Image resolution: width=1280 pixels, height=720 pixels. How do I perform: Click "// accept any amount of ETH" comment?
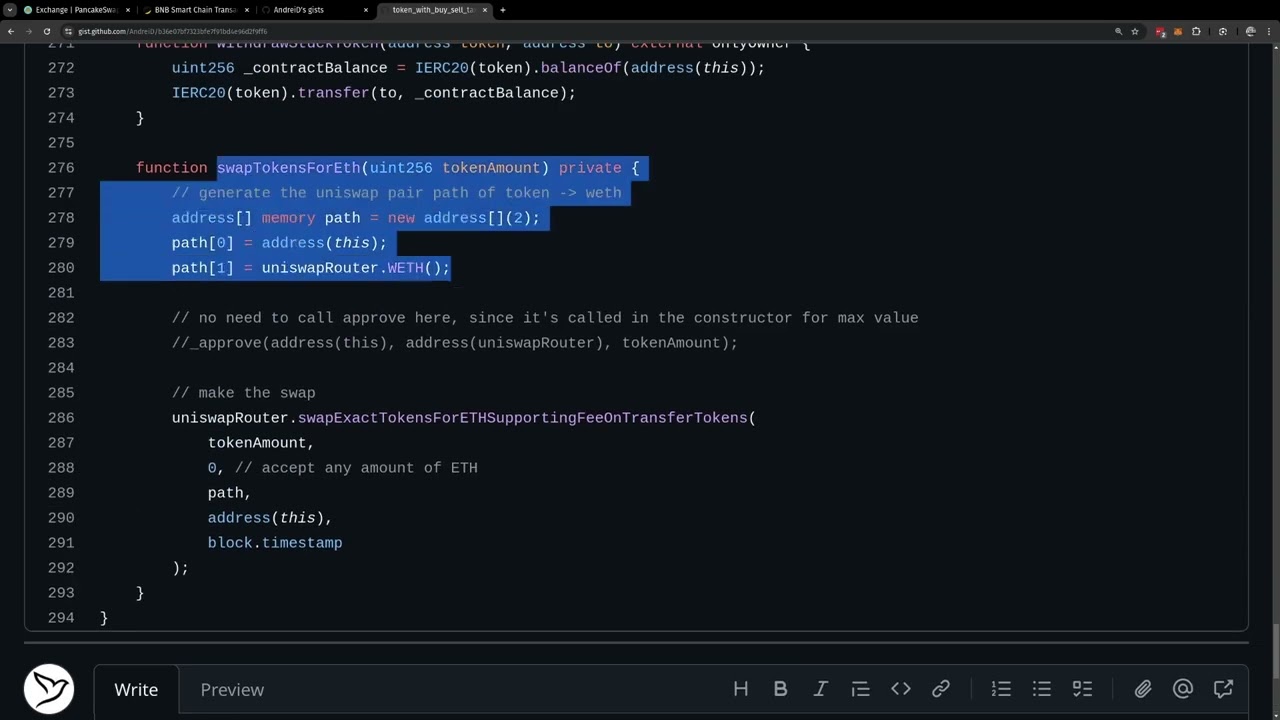click(356, 468)
